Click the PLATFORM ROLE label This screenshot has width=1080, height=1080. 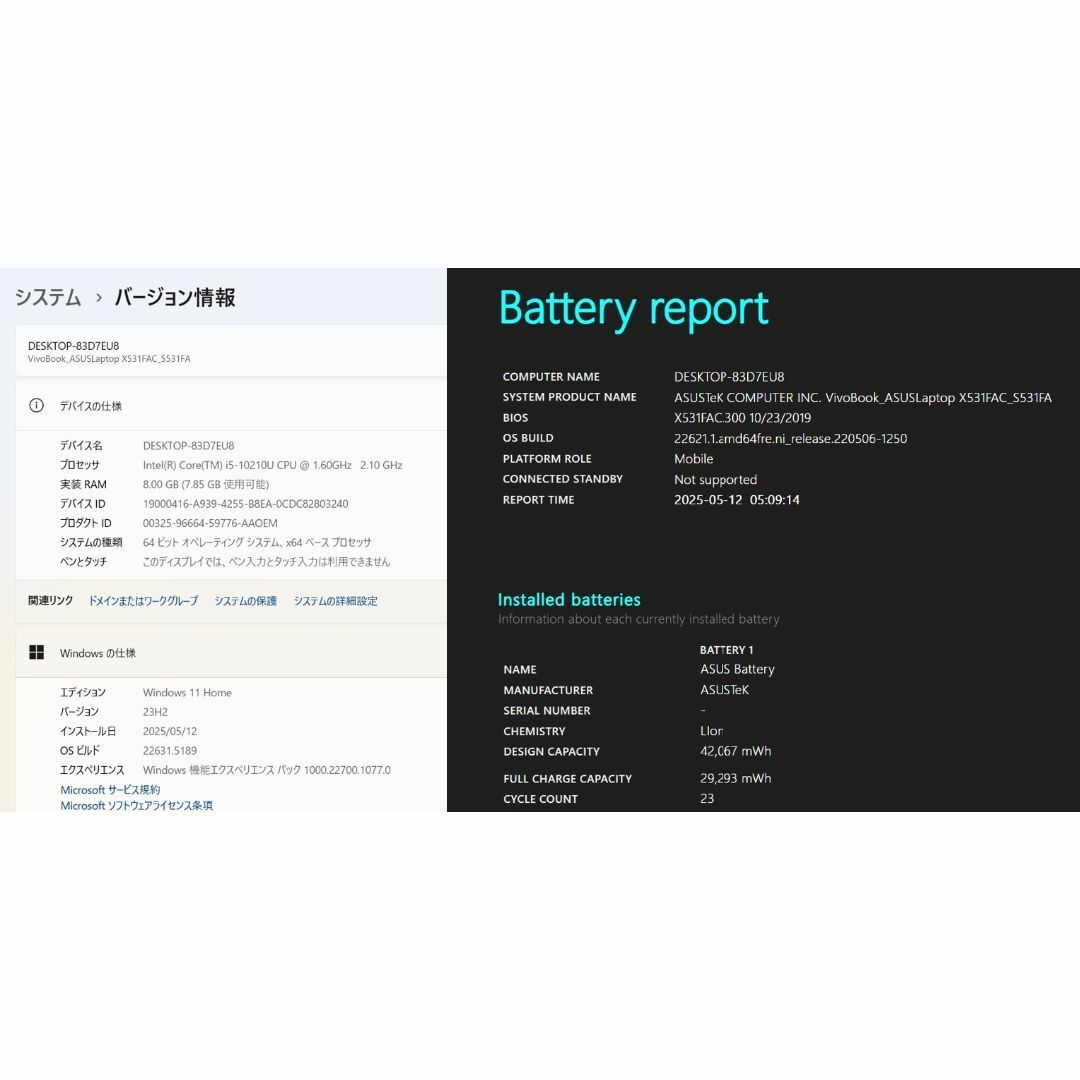point(547,459)
